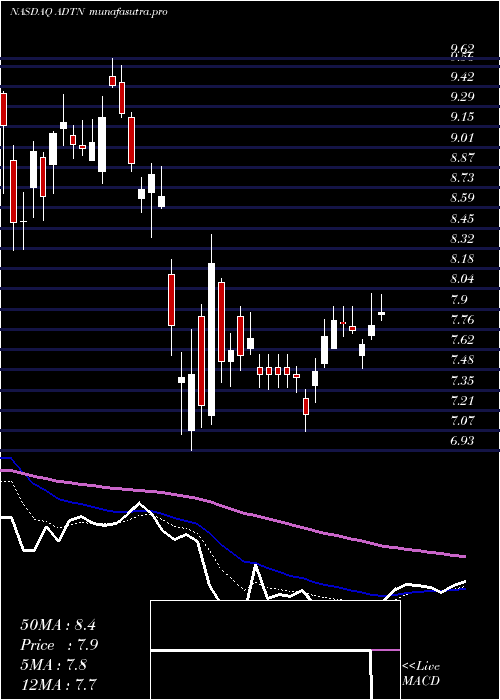Click the 8.04 price axis label
500x700 pixels.
[462, 279]
